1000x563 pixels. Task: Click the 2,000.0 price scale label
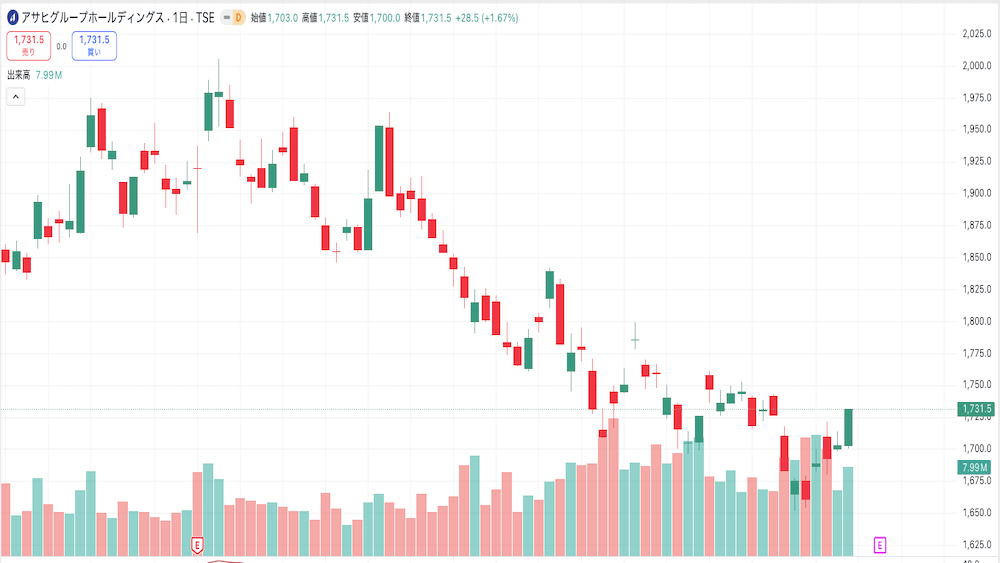(x=974, y=66)
